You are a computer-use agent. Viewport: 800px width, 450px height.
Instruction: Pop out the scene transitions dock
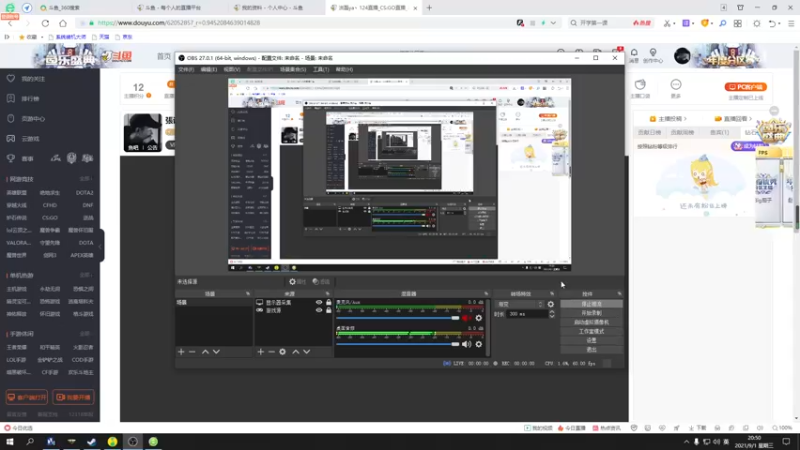[552, 294]
